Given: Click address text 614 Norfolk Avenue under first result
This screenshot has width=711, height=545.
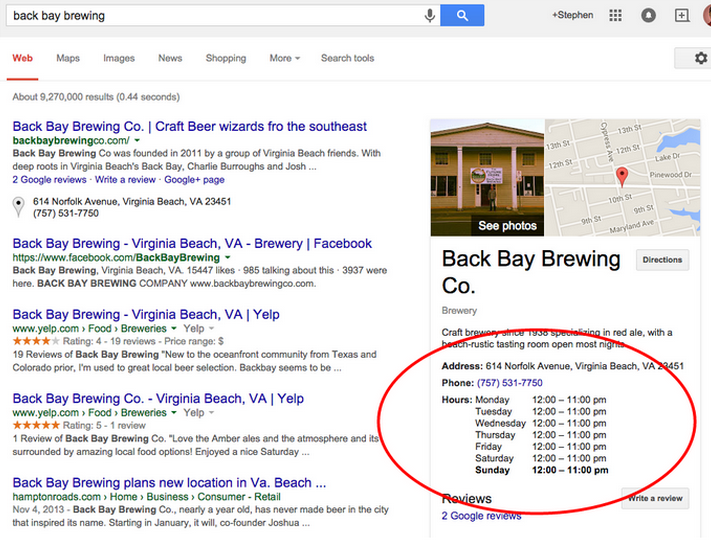Looking at the screenshot, I should [x=132, y=201].
